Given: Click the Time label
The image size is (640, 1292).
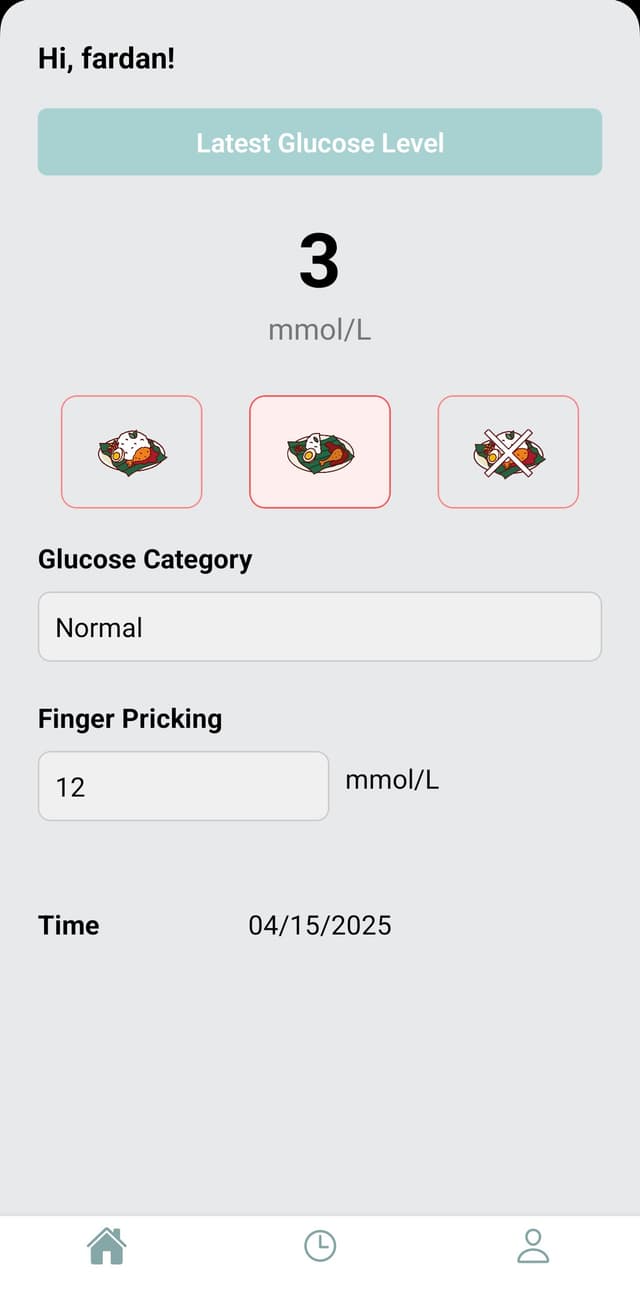Looking at the screenshot, I should (x=69, y=925).
